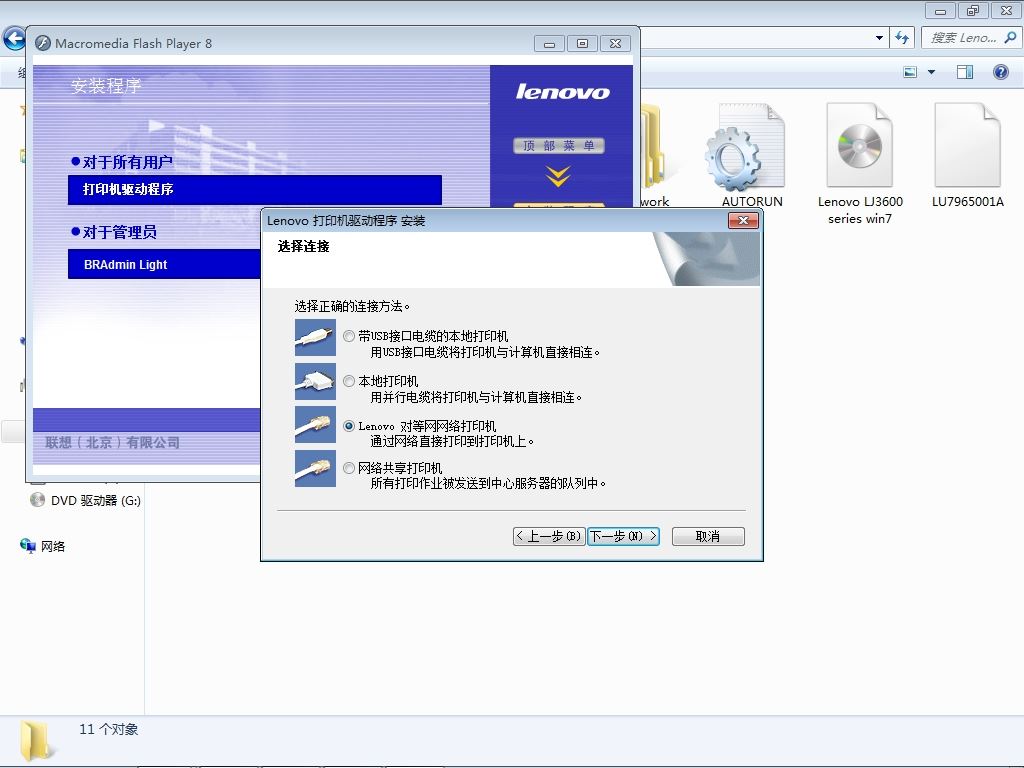The height and width of the screenshot is (768, 1024).
Task: Open Explorer help via question mark icon
Action: [1000, 72]
